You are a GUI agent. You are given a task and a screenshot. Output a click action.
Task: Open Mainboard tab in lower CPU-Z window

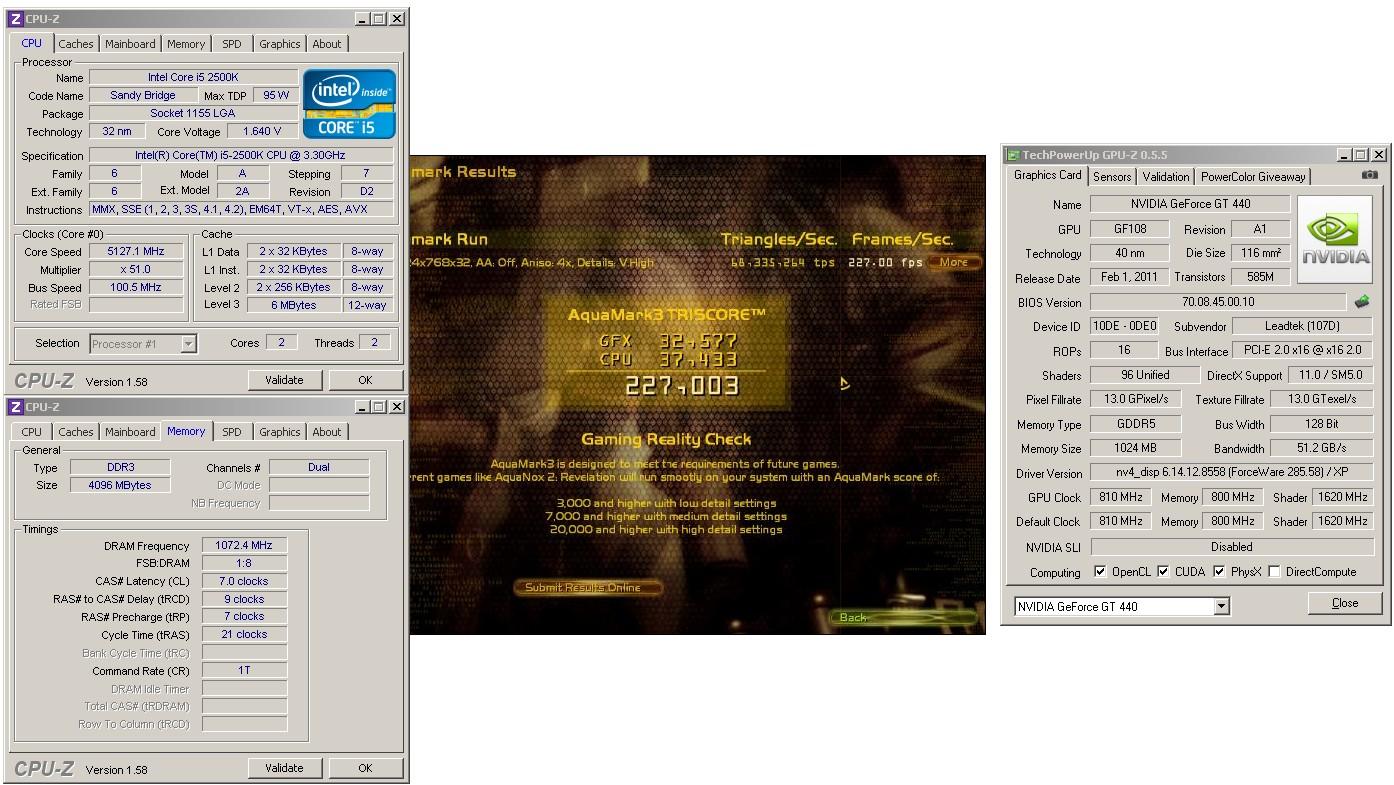tap(130, 432)
